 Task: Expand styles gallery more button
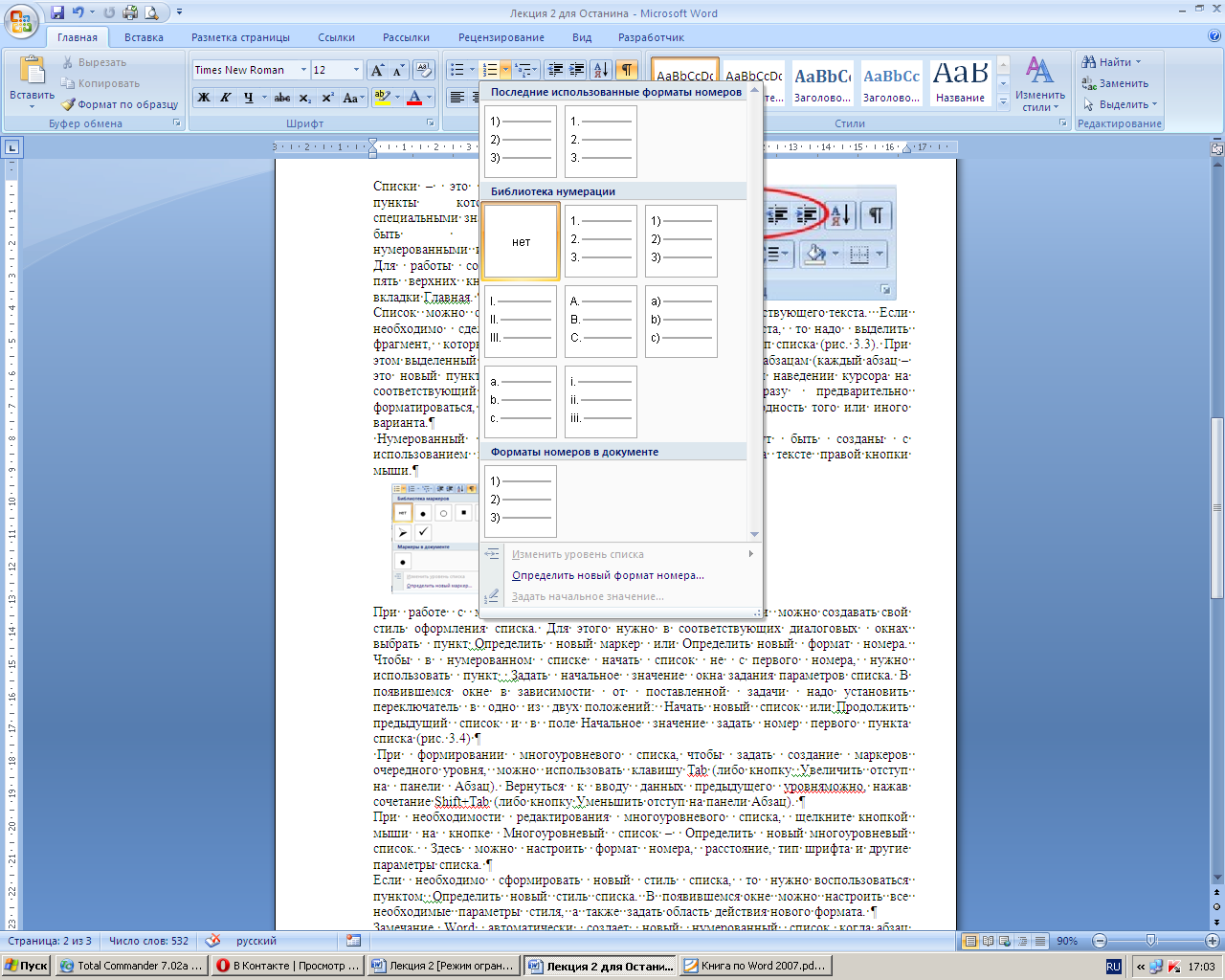coord(1003,104)
